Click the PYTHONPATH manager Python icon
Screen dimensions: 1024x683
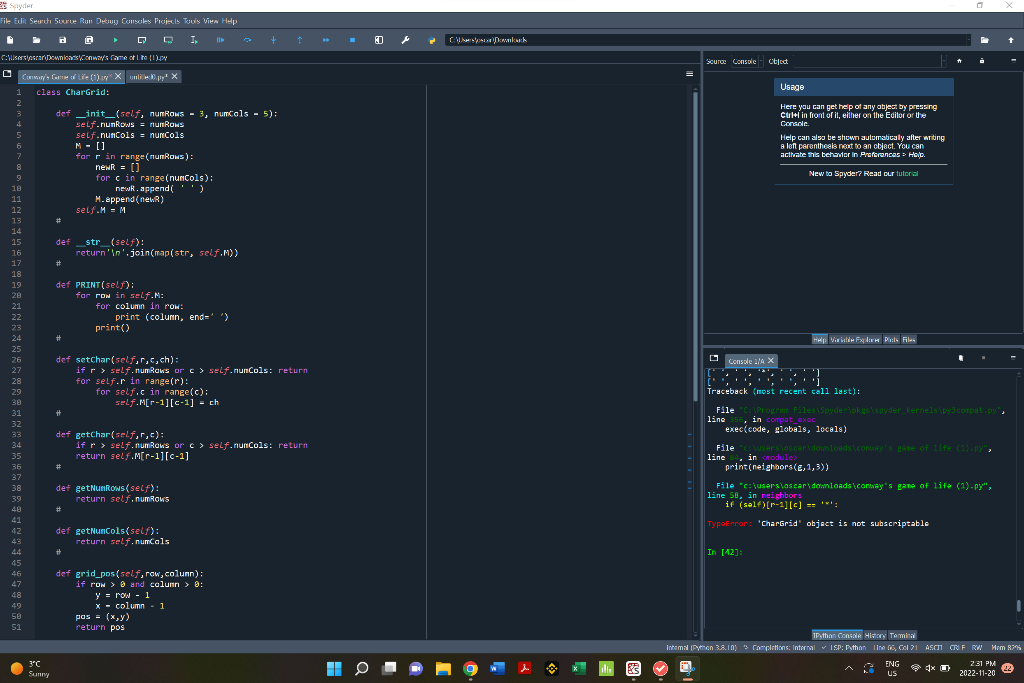click(x=431, y=40)
